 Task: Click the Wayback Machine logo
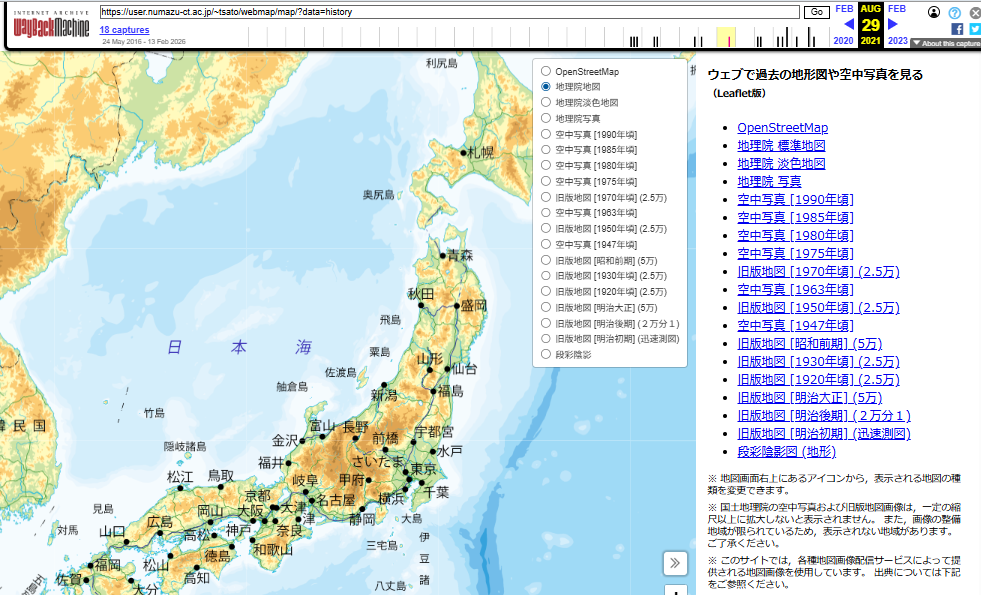click(x=49, y=25)
